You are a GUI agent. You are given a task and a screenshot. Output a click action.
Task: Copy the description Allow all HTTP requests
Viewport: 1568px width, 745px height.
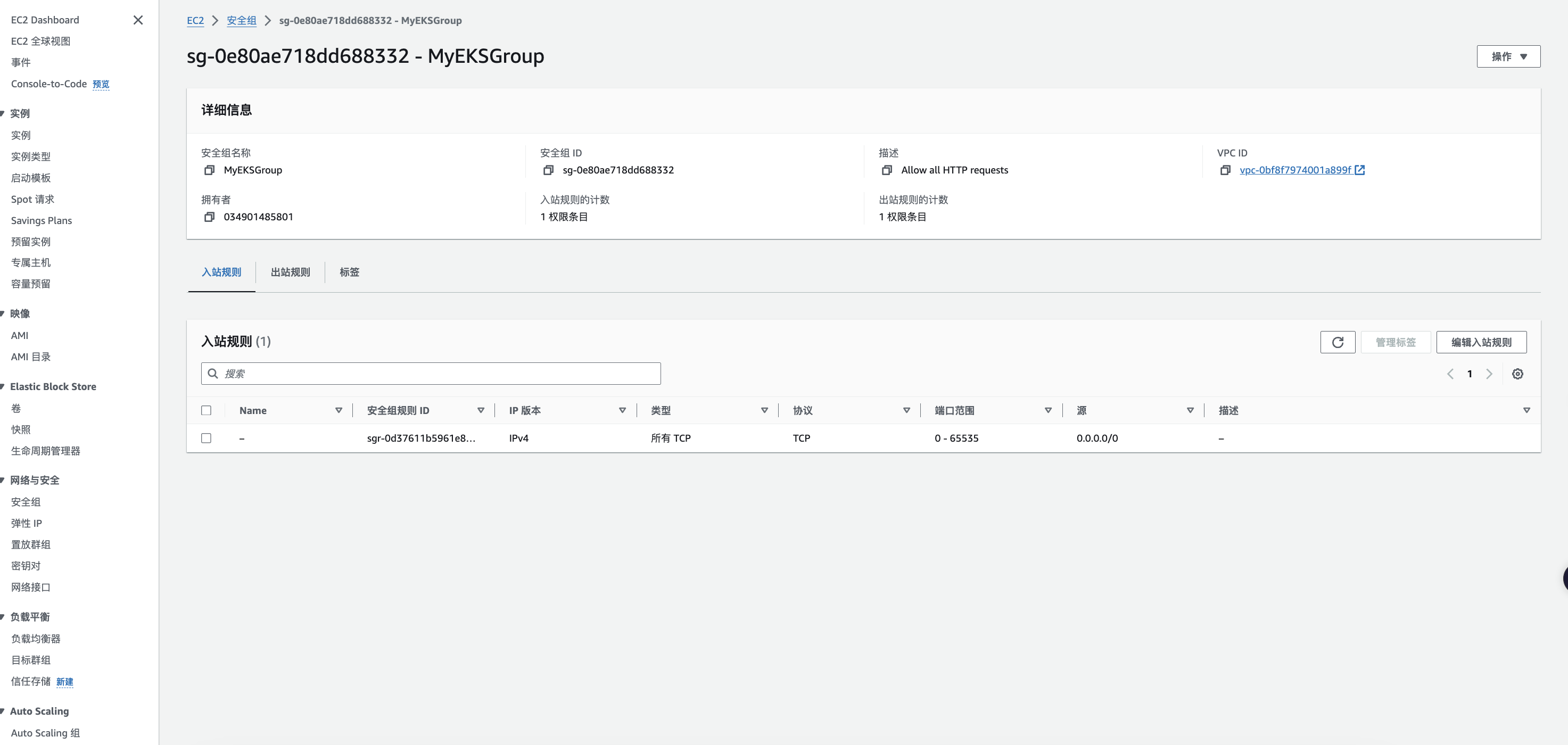[x=887, y=170]
